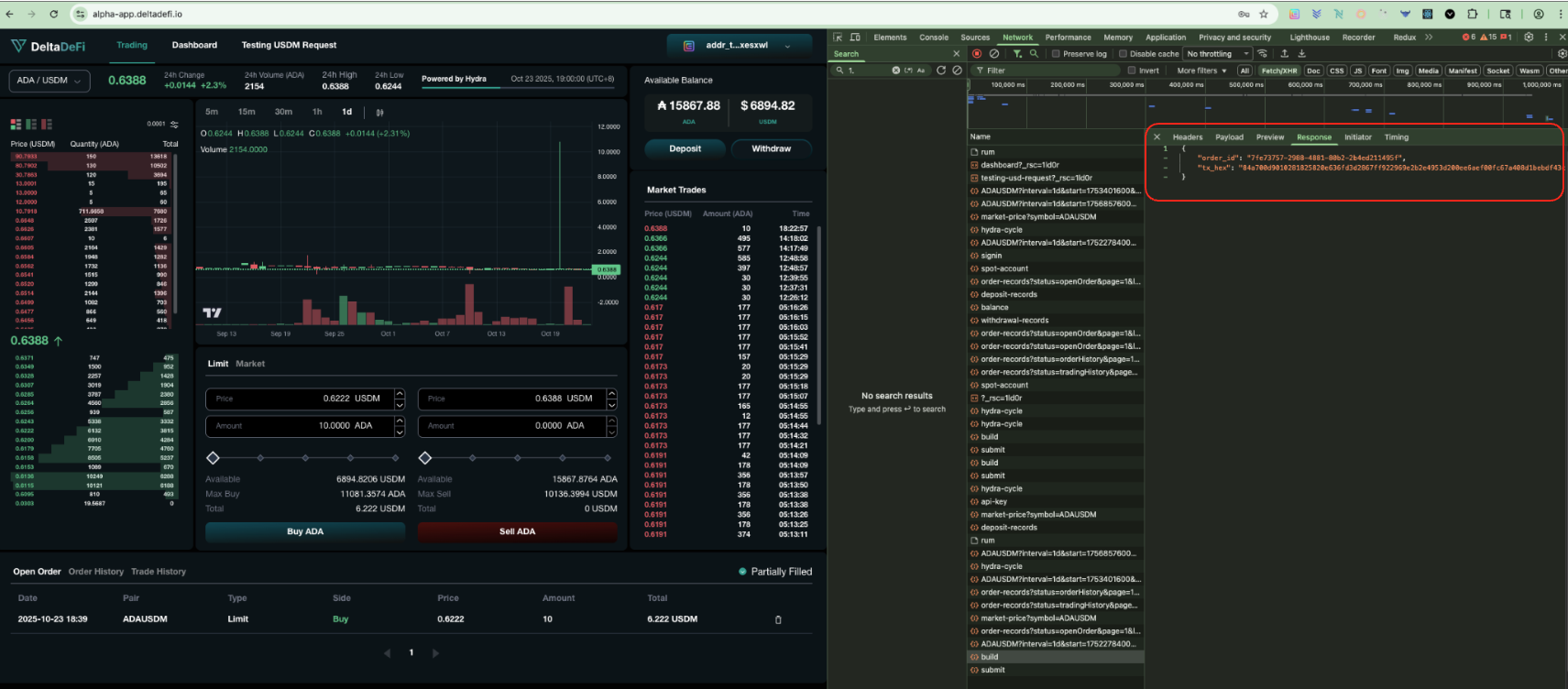Check the Disable cache option
This screenshot has width=1568, height=689.
(1123, 54)
